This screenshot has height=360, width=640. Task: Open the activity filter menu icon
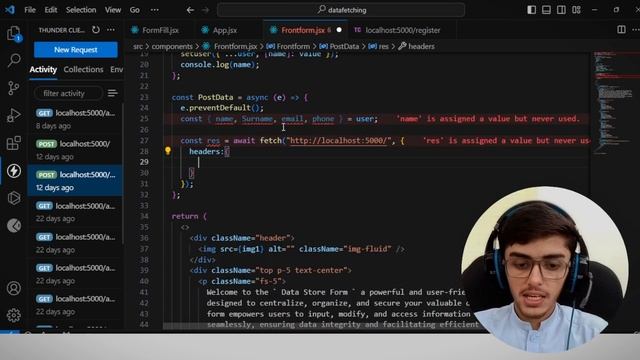tap(112, 93)
